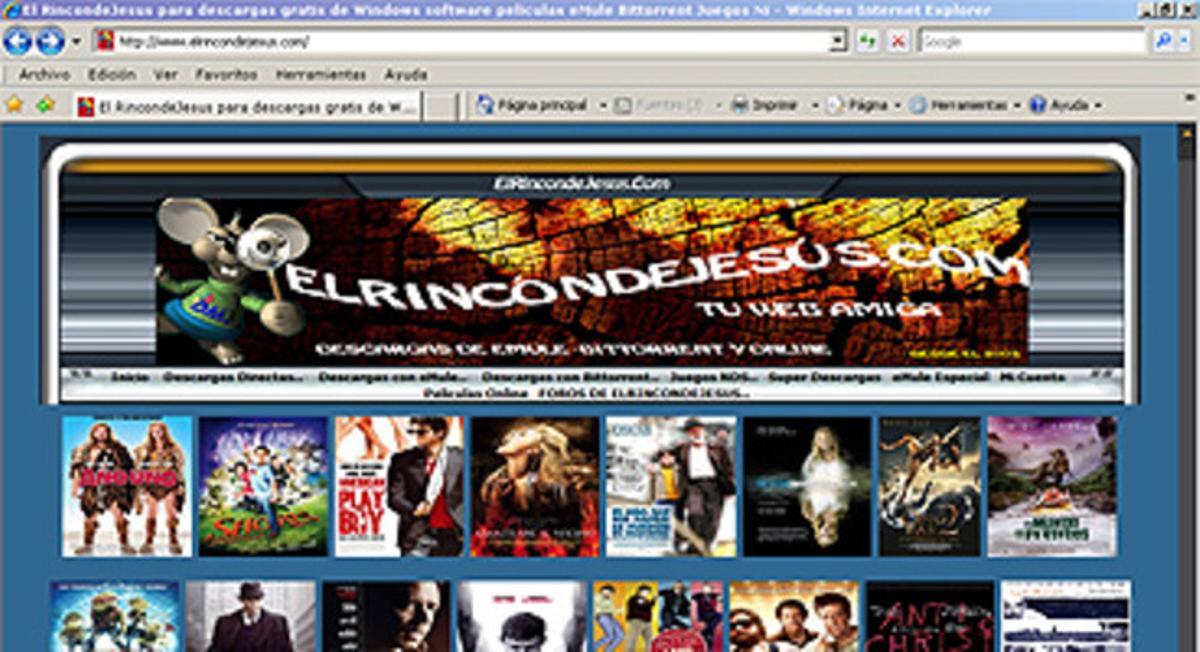
Task: Open the search provider dropdown arrow
Action: click(1184, 42)
